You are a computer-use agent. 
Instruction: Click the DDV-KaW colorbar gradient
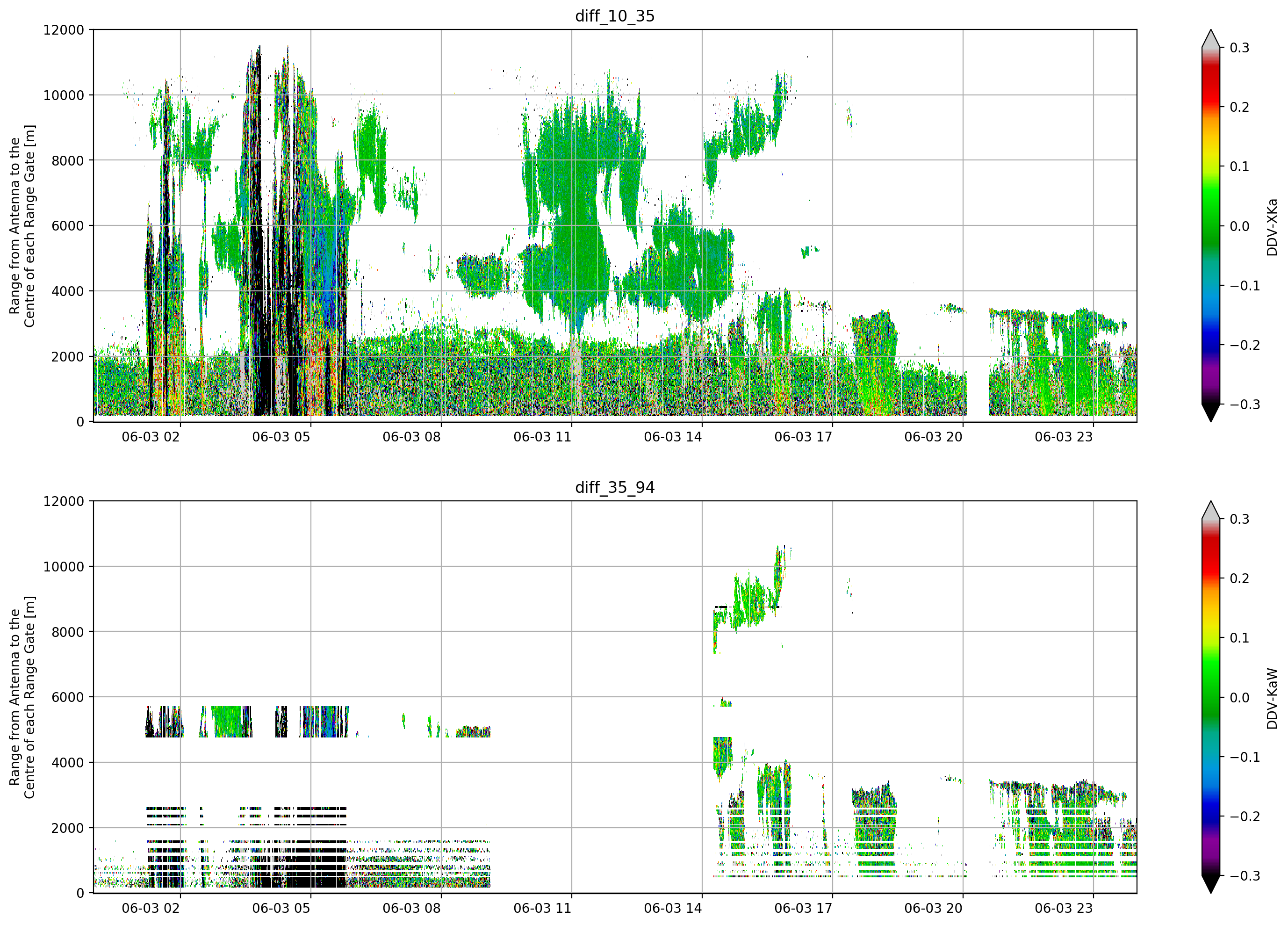click(x=1211, y=697)
